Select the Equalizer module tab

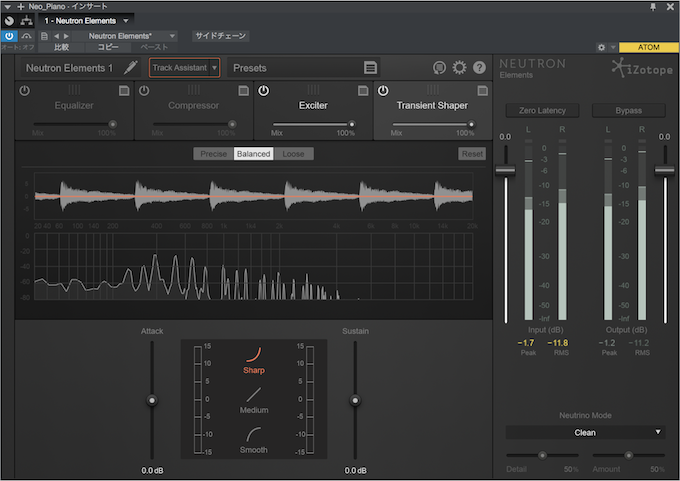(74, 110)
